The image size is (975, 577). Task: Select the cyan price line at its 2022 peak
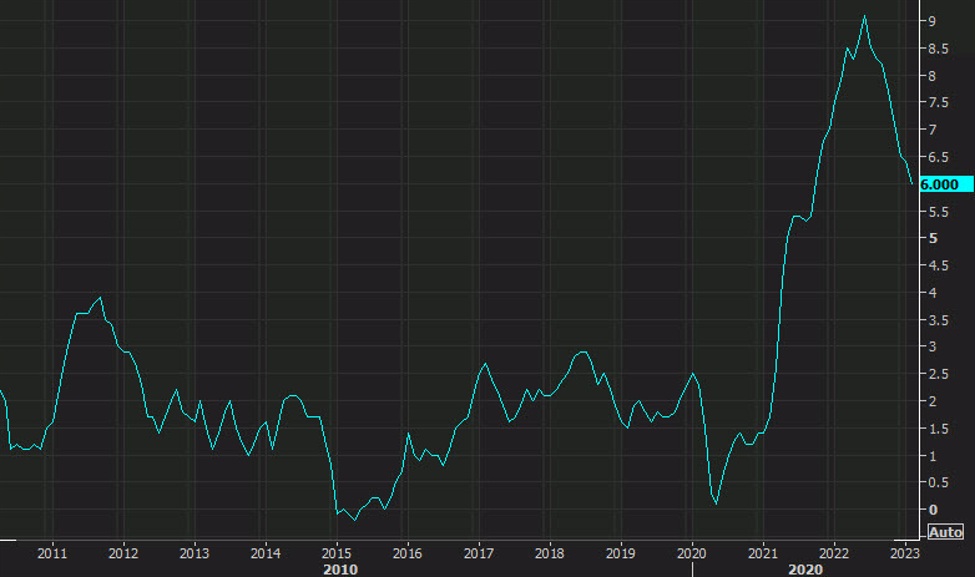click(864, 17)
